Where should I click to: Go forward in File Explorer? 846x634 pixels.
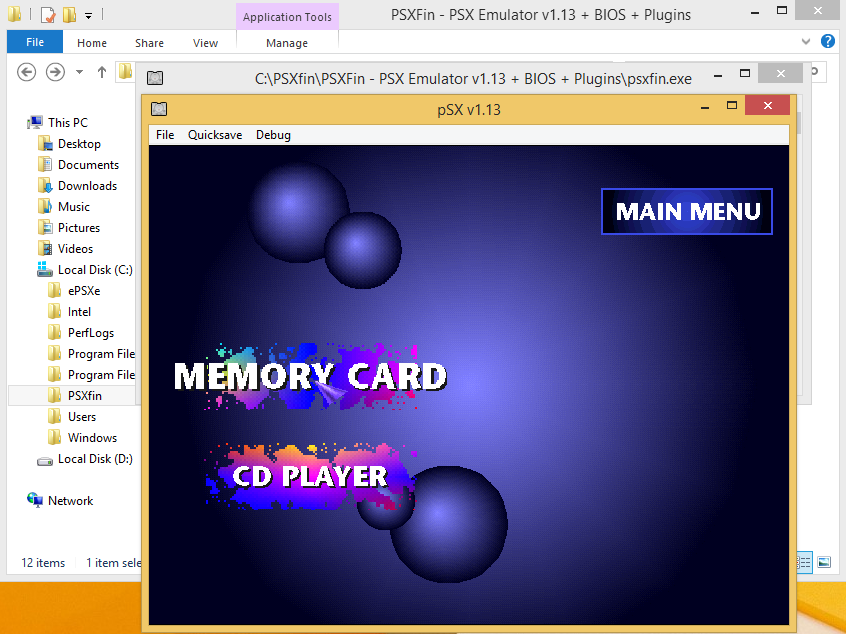coord(55,72)
